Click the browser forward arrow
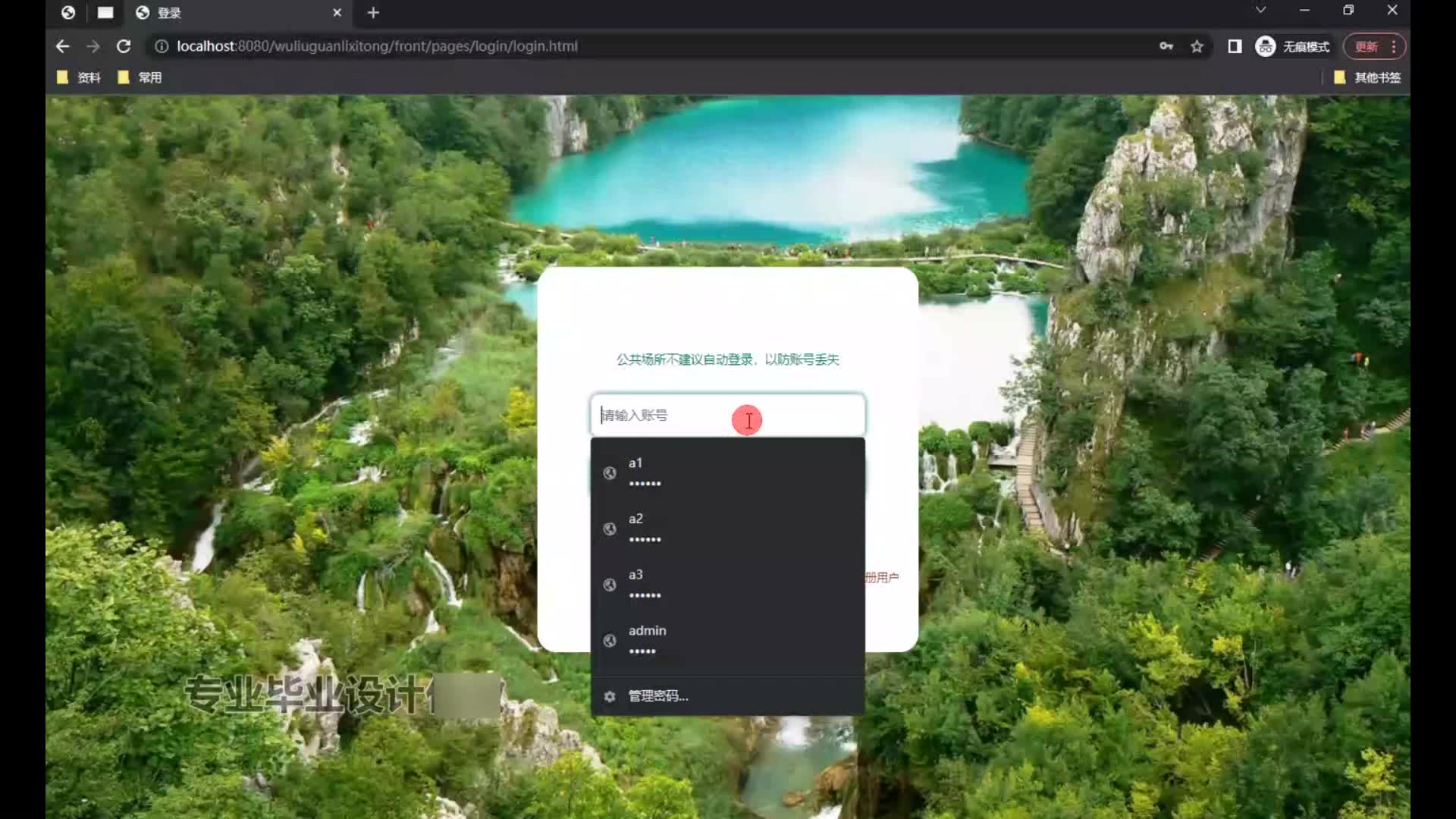Screen dimensions: 1456x819 pyautogui.click(x=93, y=46)
